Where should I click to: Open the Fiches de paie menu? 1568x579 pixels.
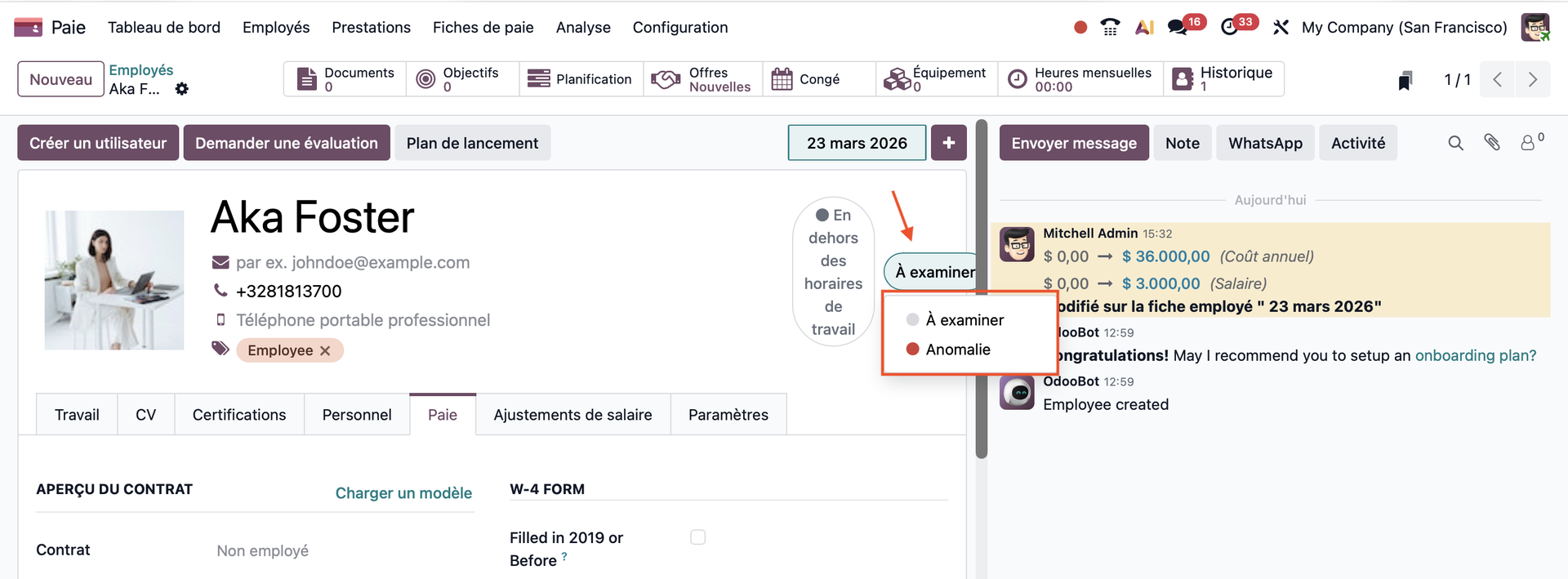tap(483, 27)
